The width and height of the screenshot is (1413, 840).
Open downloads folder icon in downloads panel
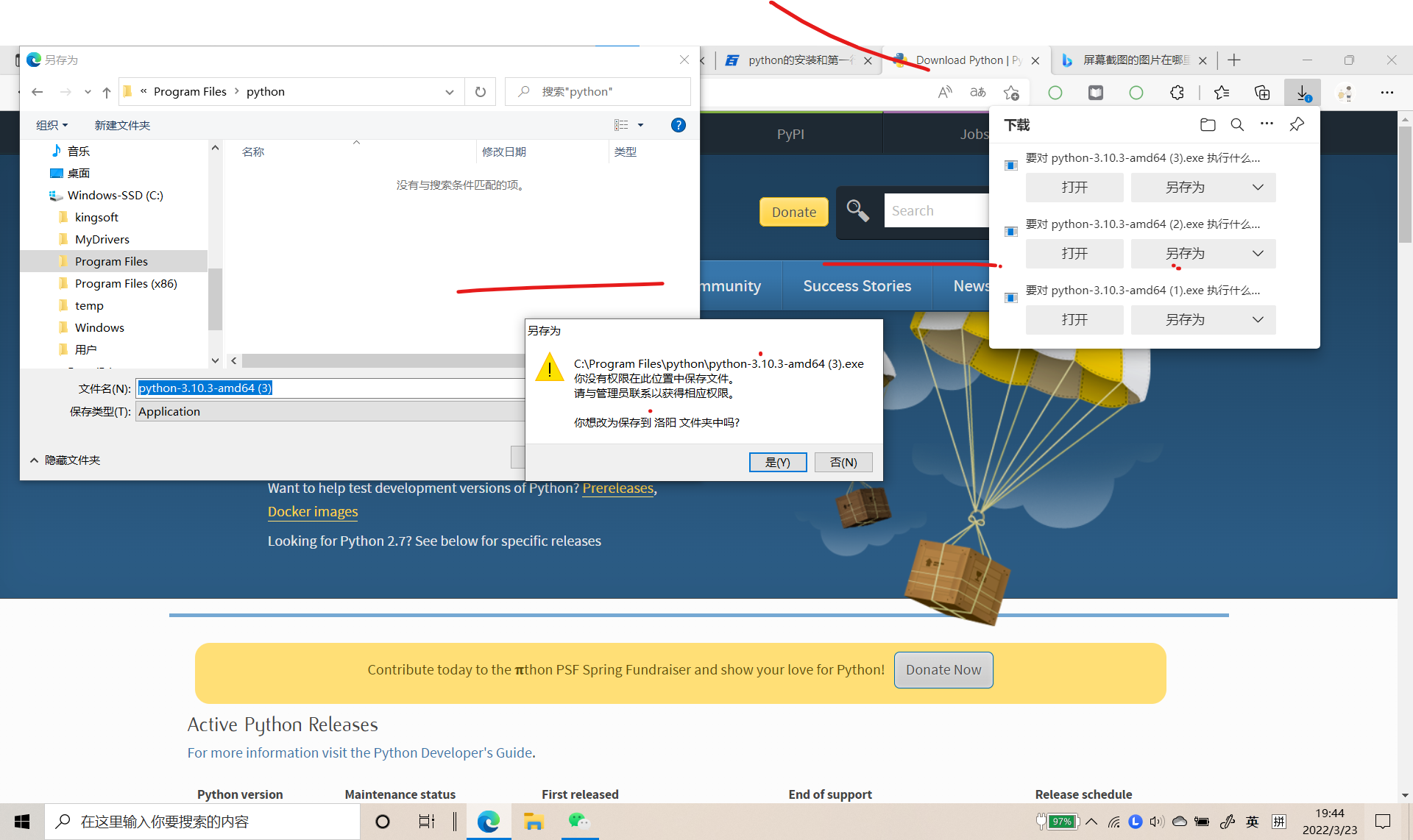(x=1208, y=125)
